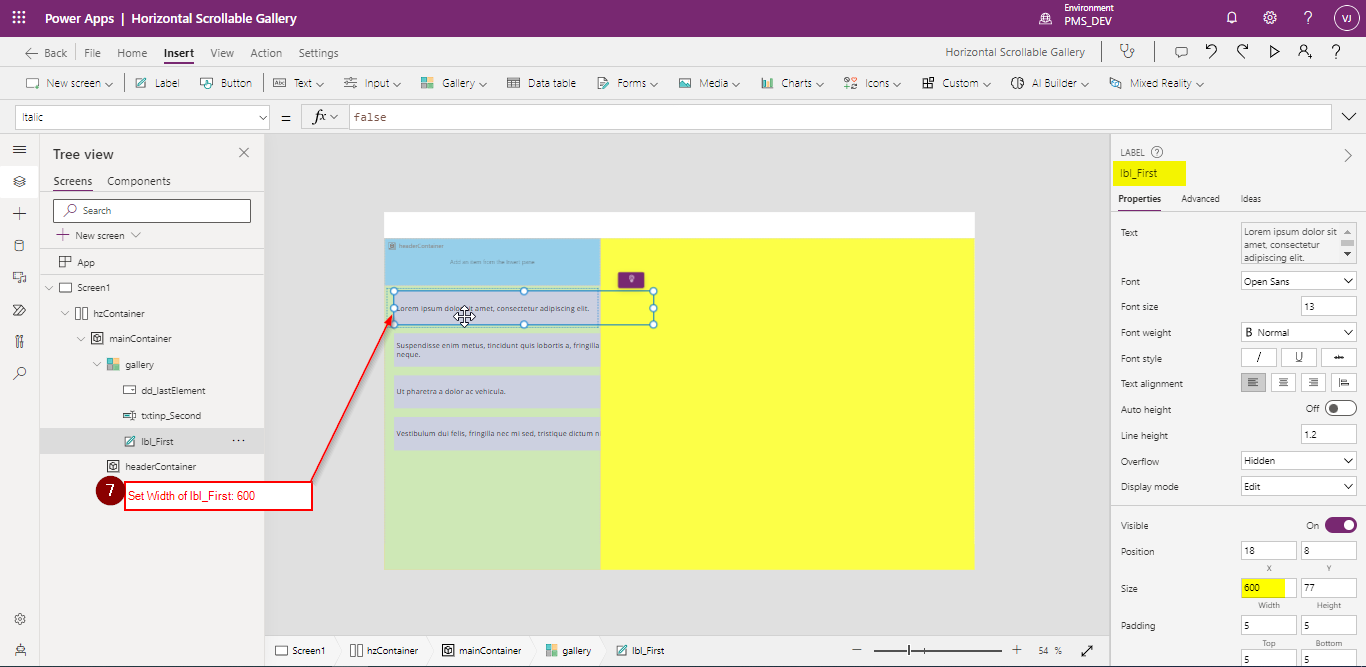Insert a Data table
1366x667 pixels.
(x=541, y=83)
